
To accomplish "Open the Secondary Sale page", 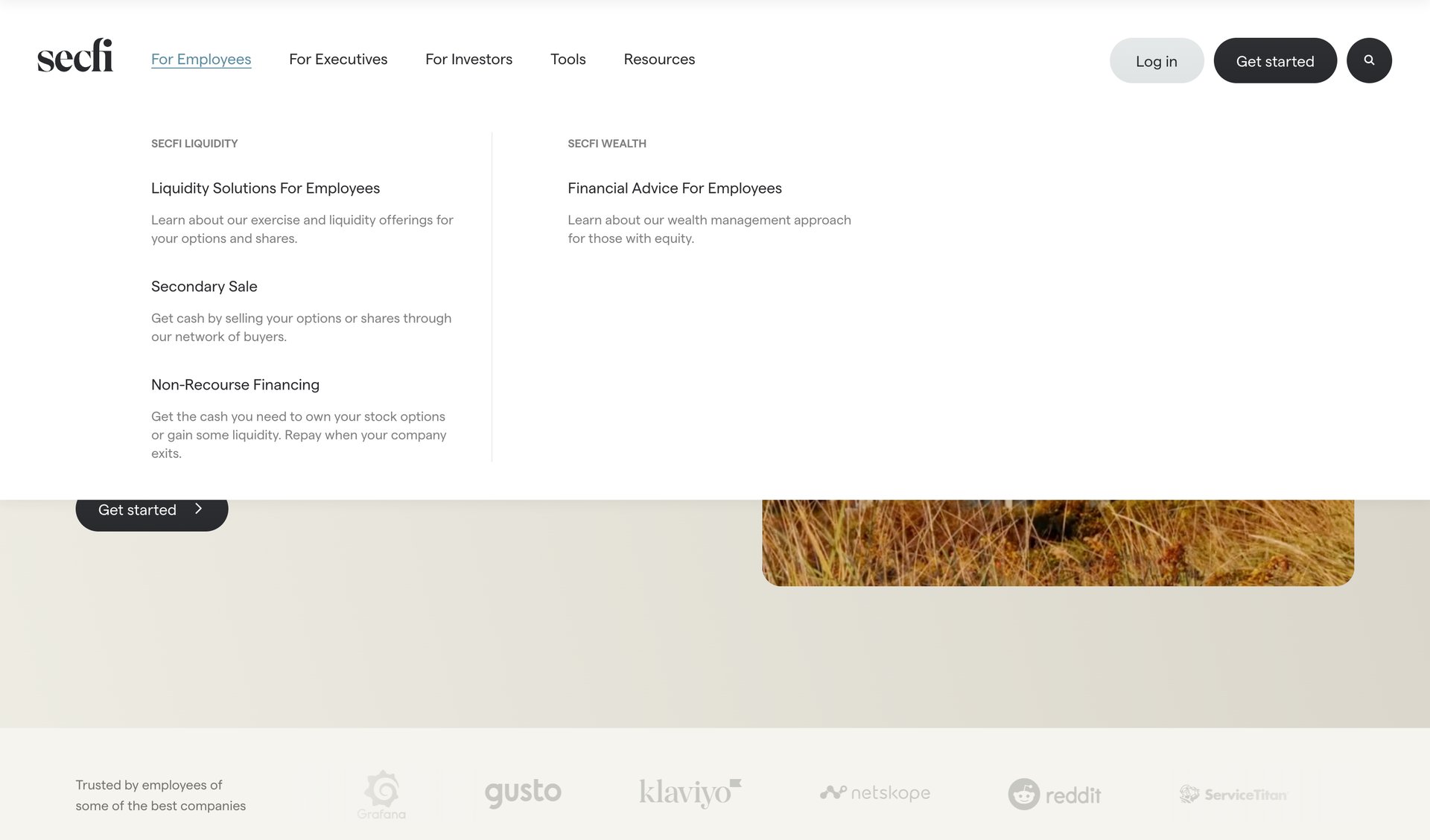I will [204, 286].
